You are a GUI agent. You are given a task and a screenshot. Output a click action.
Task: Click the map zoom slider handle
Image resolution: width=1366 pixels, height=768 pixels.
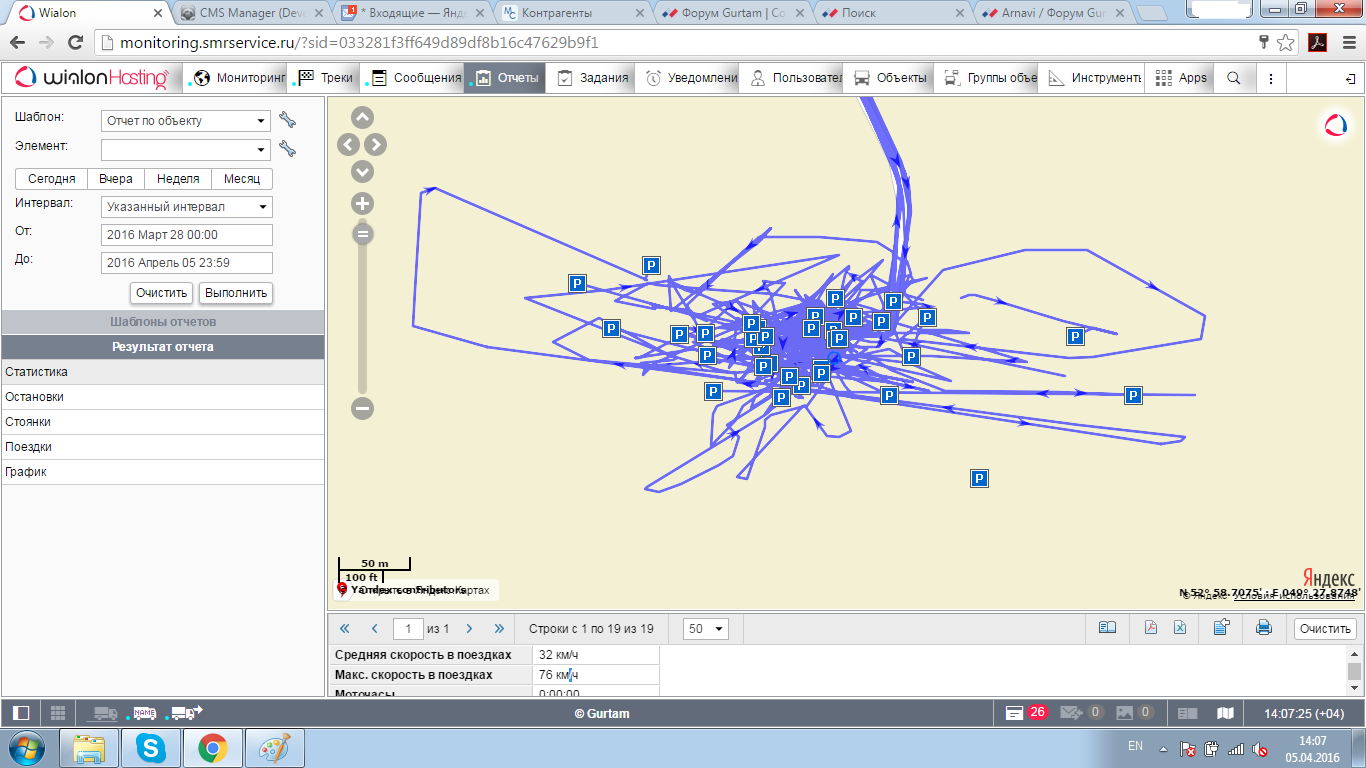tap(362, 234)
